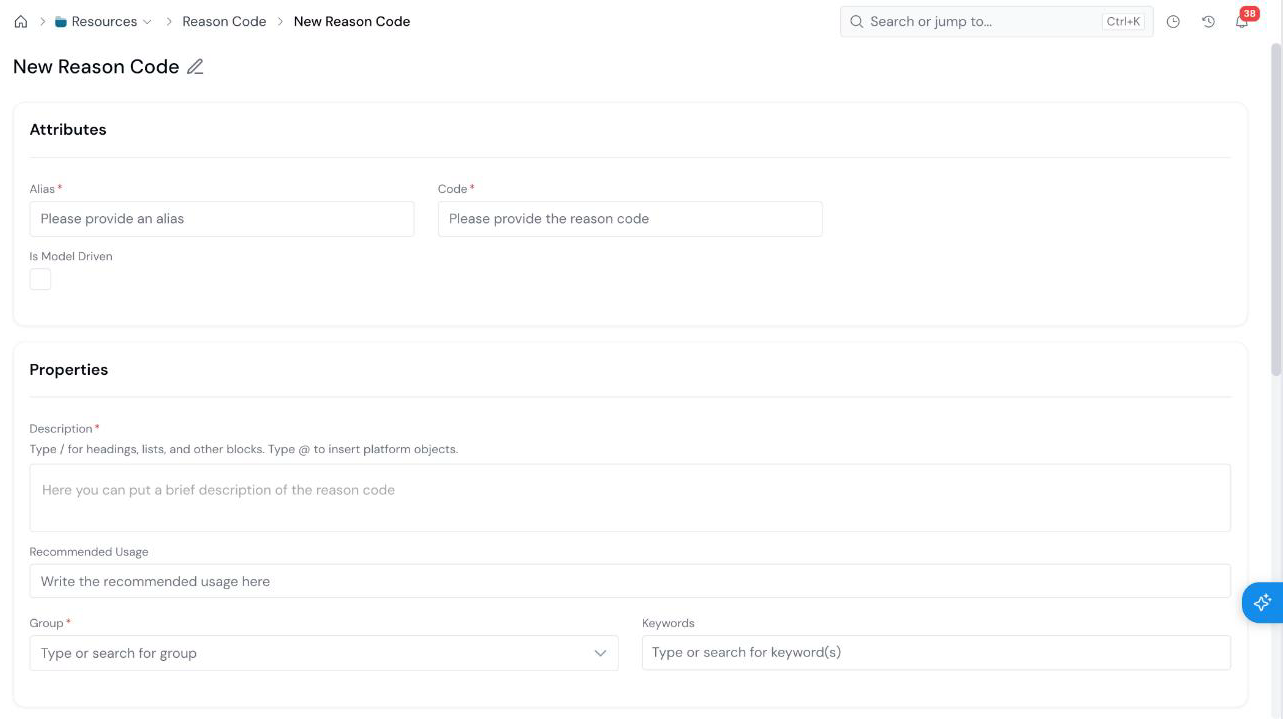Go to the home icon in breadcrumb
Image resolution: width=1283 pixels, height=719 pixels.
pyautogui.click(x=21, y=21)
